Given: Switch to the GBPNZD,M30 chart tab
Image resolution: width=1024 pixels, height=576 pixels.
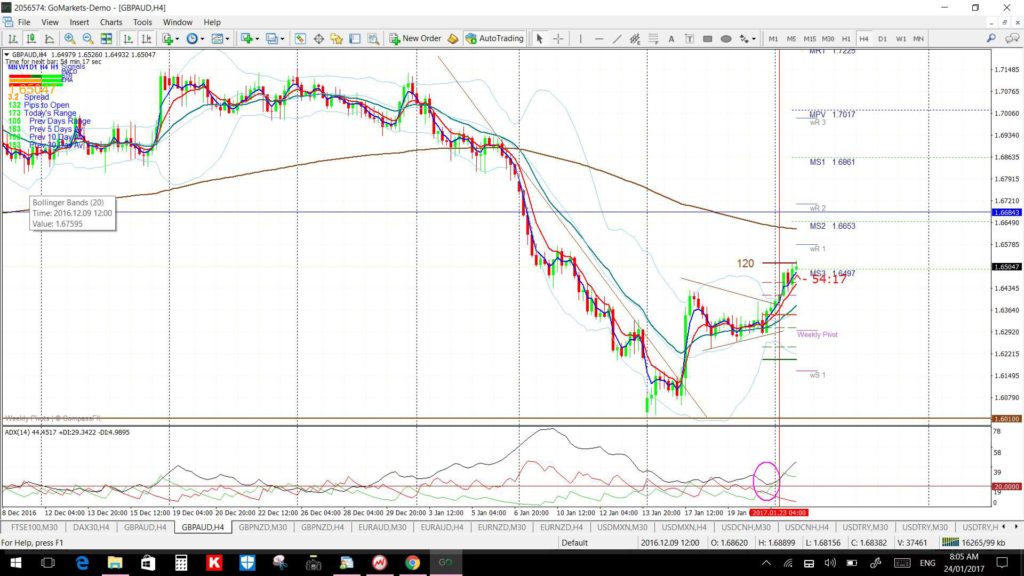Looking at the screenshot, I should click(x=263, y=527).
